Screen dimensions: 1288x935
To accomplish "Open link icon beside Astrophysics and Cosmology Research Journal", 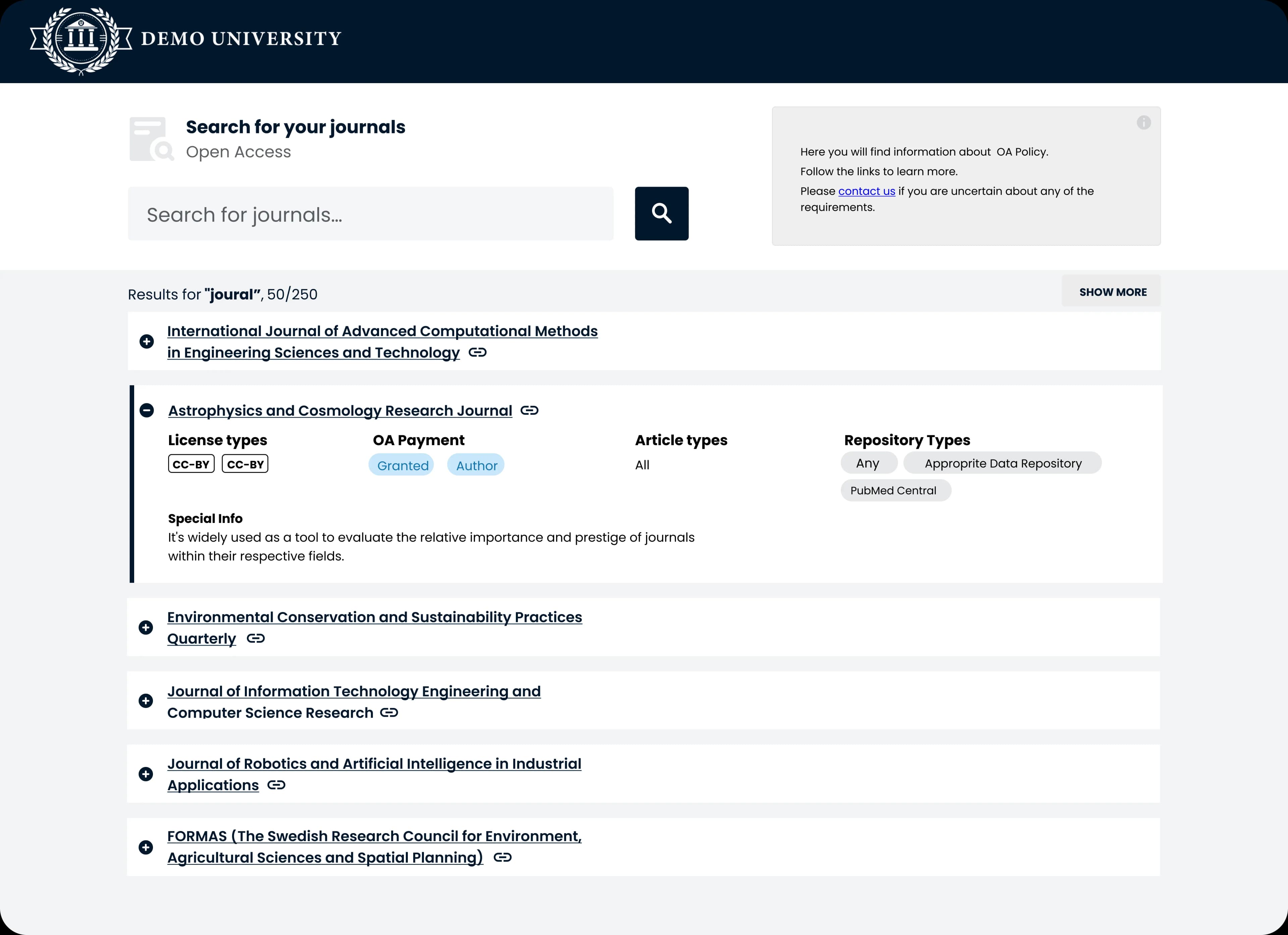I will 529,410.
